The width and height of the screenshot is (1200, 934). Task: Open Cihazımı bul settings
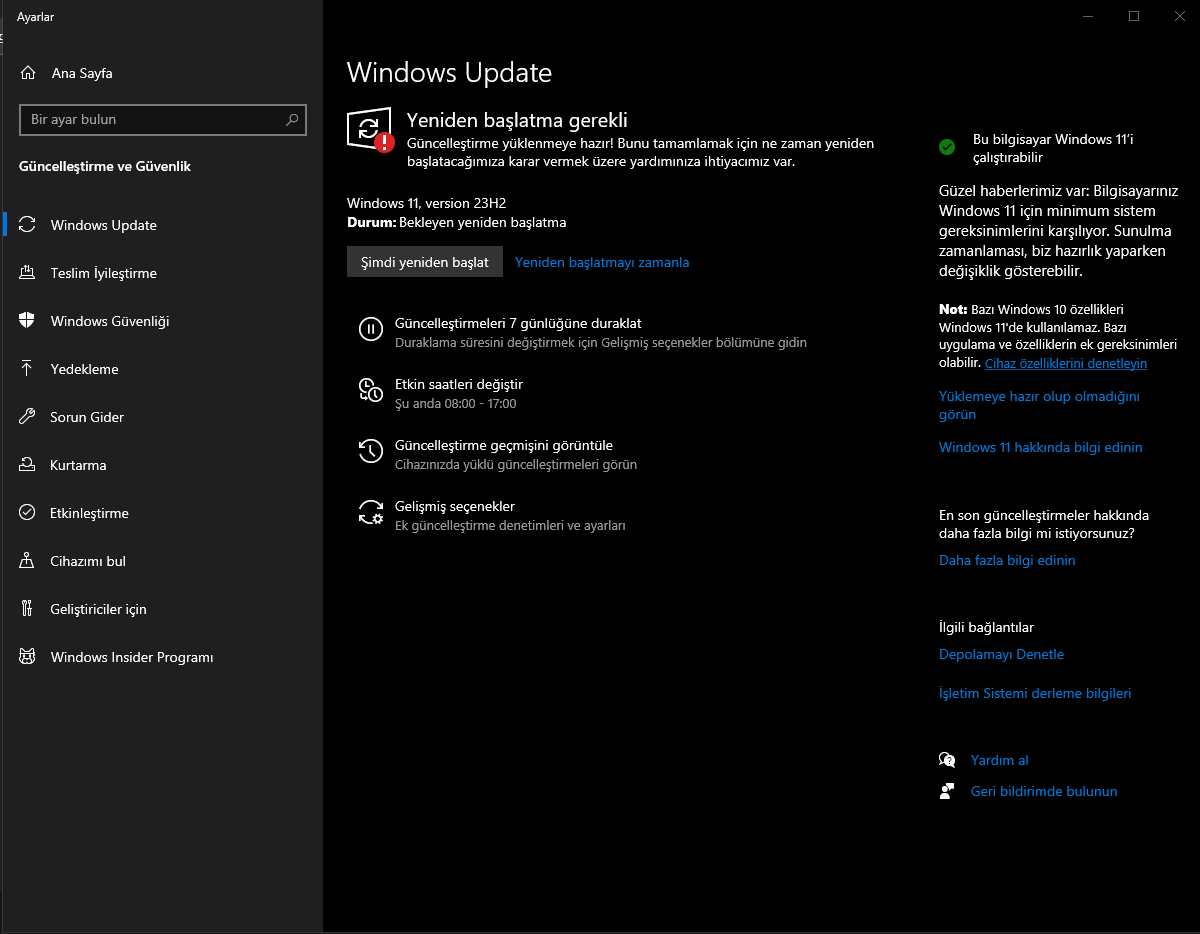162,561
